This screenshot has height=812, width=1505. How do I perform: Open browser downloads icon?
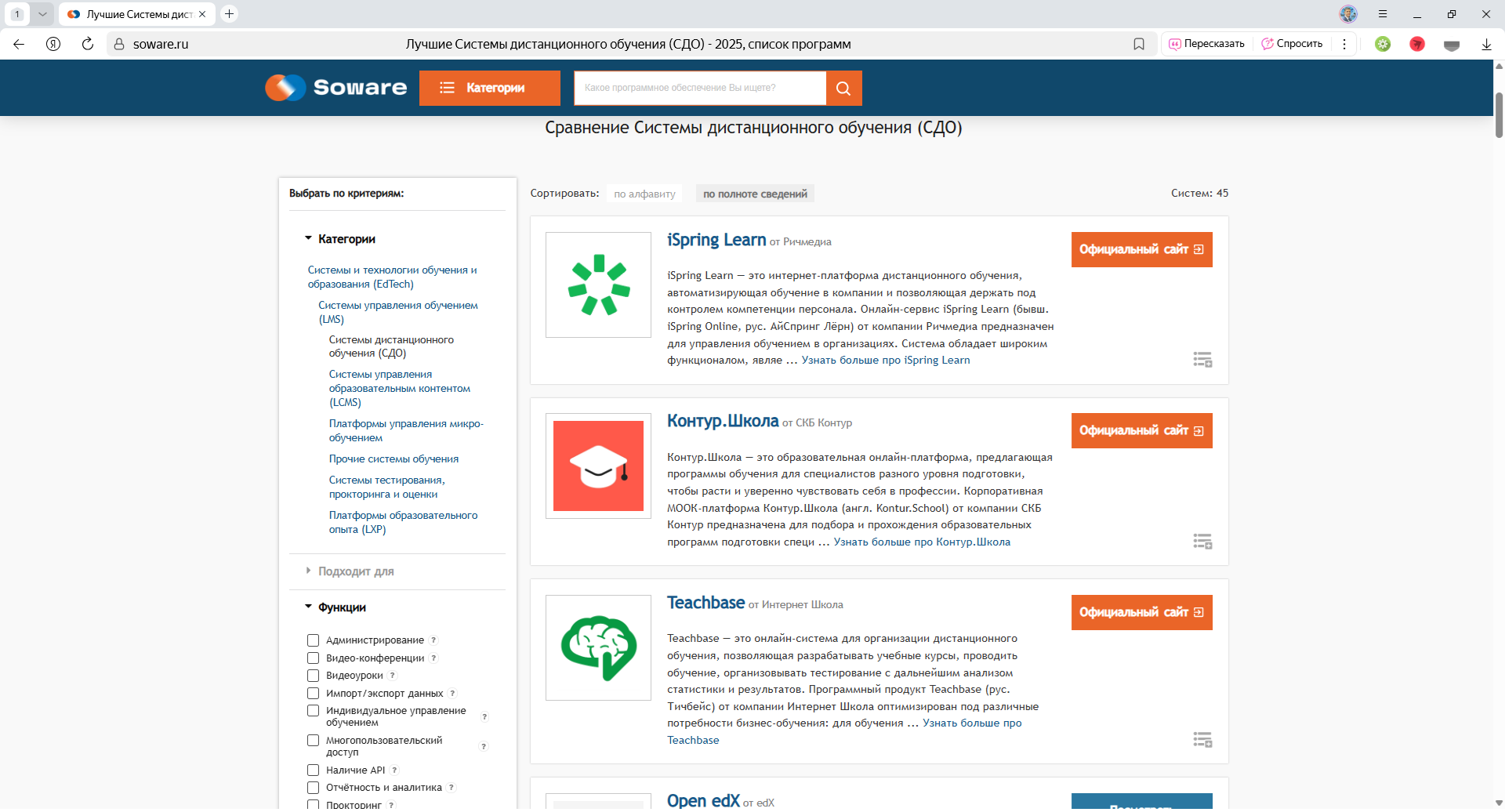[x=1486, y=44]
